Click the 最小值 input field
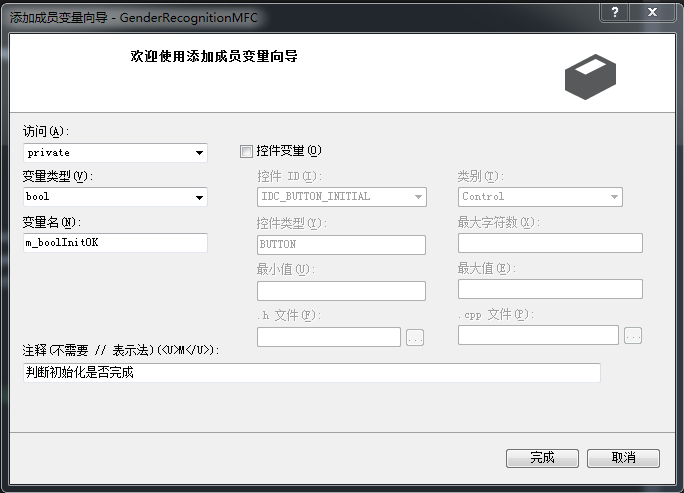The width and height of the screenshot is (684, 493). pyautogui.click(x=341, y=291)
